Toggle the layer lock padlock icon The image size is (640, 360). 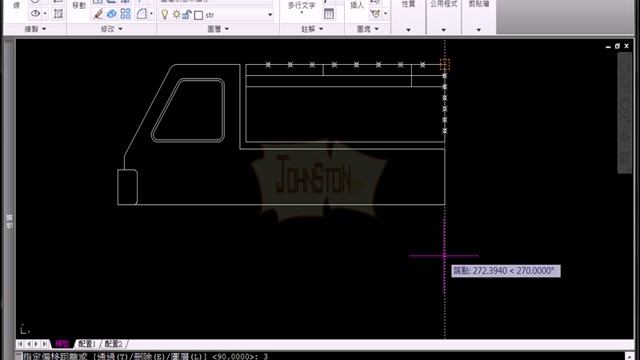coord(187,15)
